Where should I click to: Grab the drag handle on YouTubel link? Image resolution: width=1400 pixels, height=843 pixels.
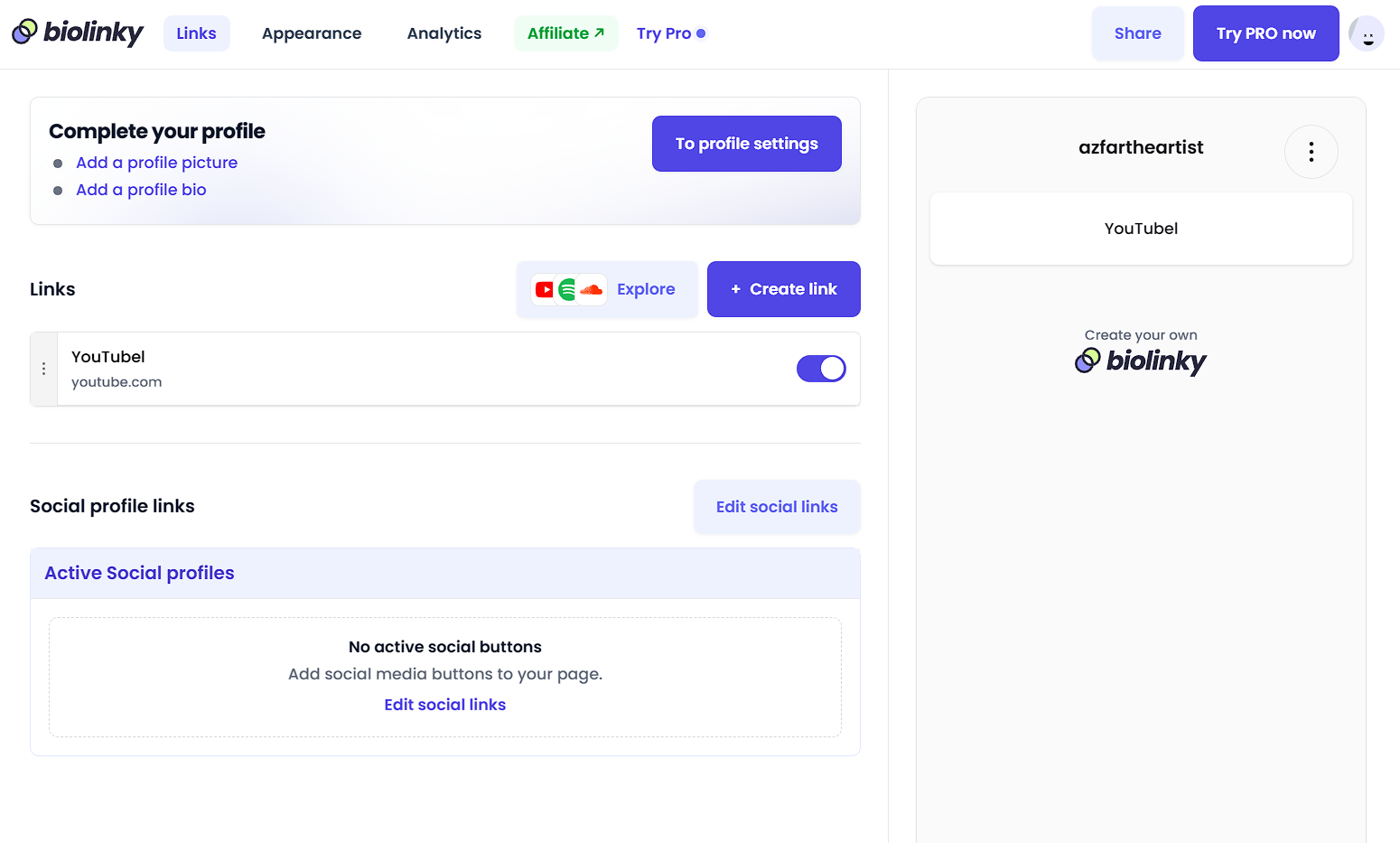(x=43, y=369)
